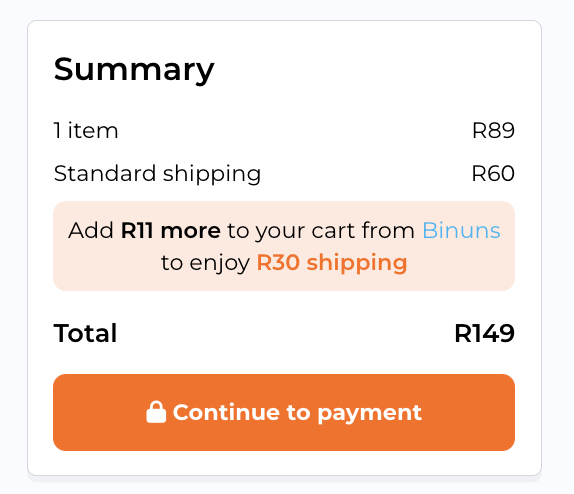This screenshot has height=494, width=574.
Task: Click "to enjoy" in the shipping banner
Action: [205, 264]
